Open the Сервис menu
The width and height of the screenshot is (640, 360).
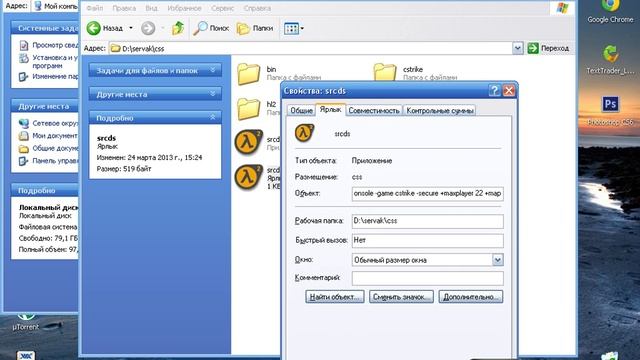(x=222, y=8)
